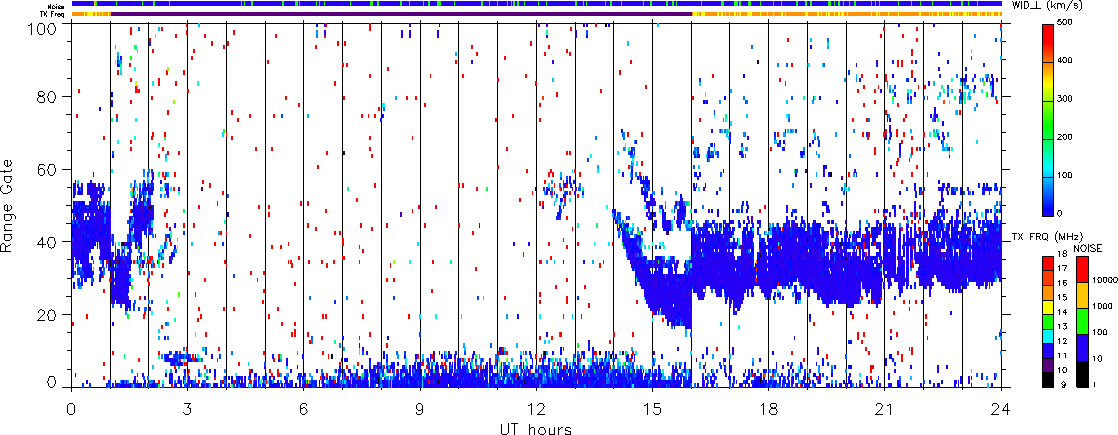Image resolution: width=1118 pixels, height=435 pixels.
Task: Click the '300' label on the width color bar
Action: pos(1065,99)
